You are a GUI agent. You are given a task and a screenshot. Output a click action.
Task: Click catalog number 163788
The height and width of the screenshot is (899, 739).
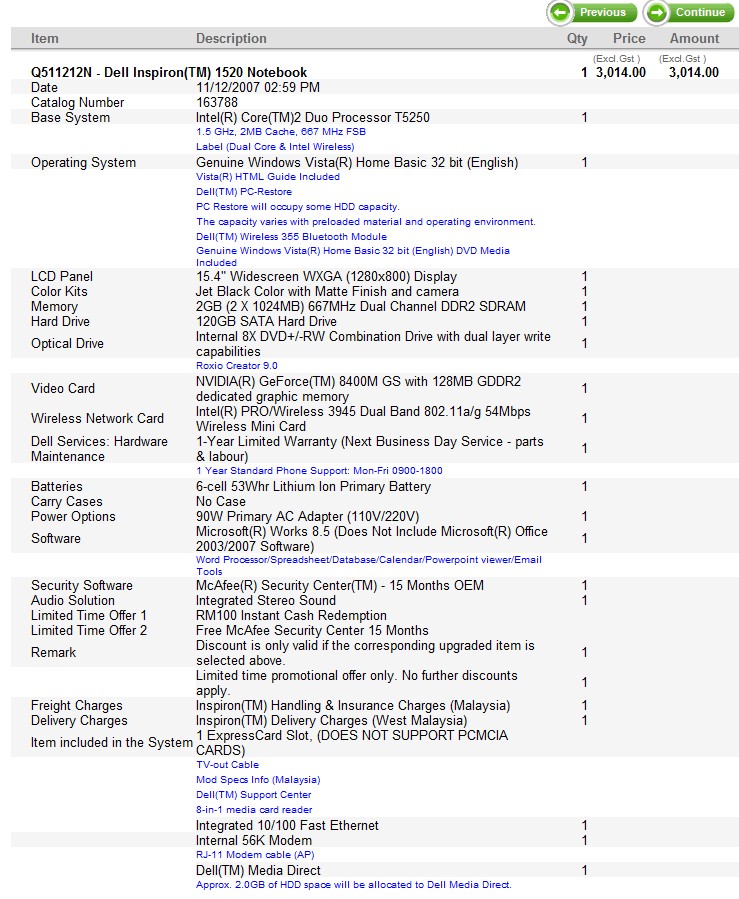[217, 102]
